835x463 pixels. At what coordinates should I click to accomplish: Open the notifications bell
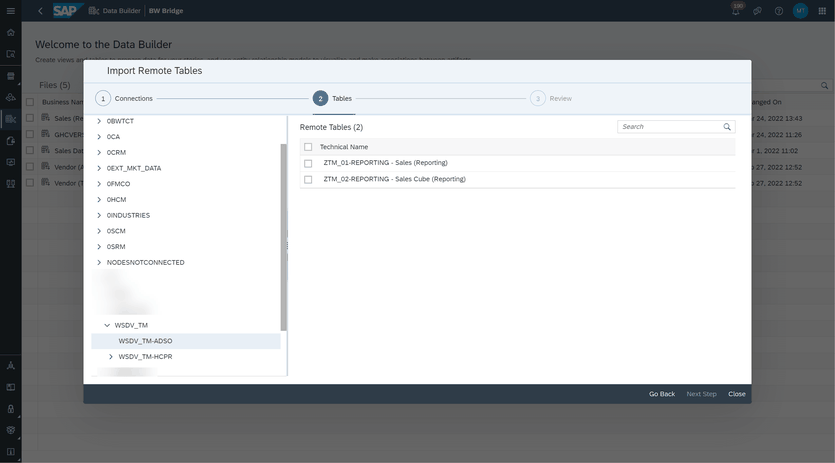736,11
